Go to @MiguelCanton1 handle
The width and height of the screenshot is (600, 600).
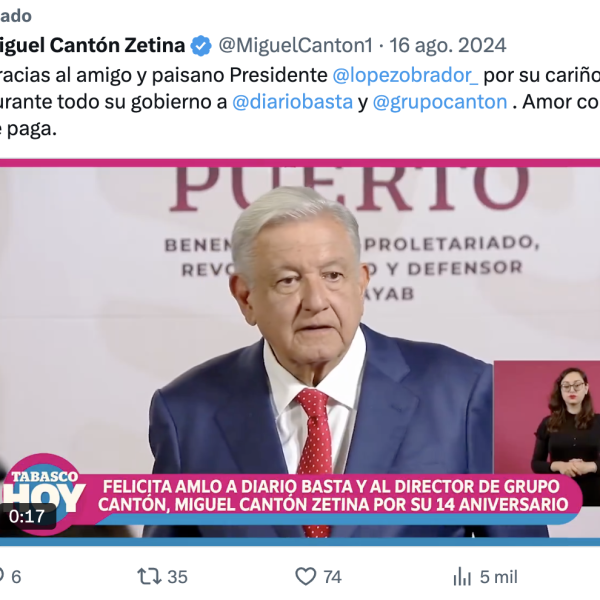(295, 46)
